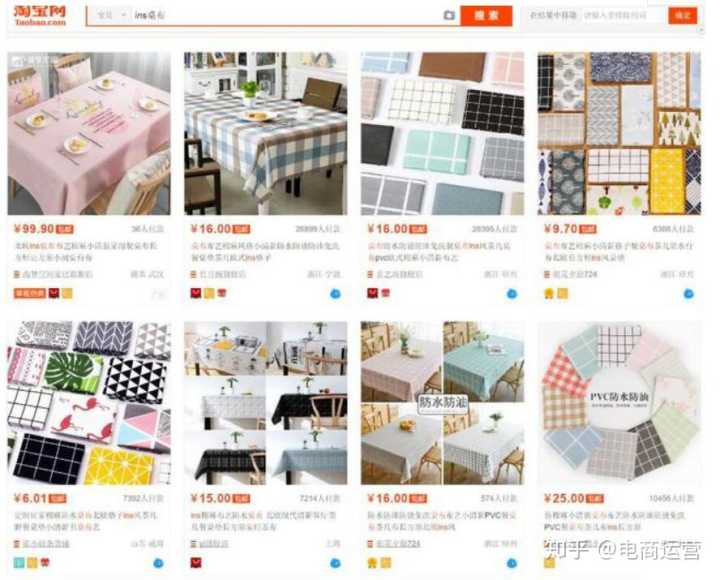
Task: Click the Taobao logo
Action: click(x=40, y=15)
